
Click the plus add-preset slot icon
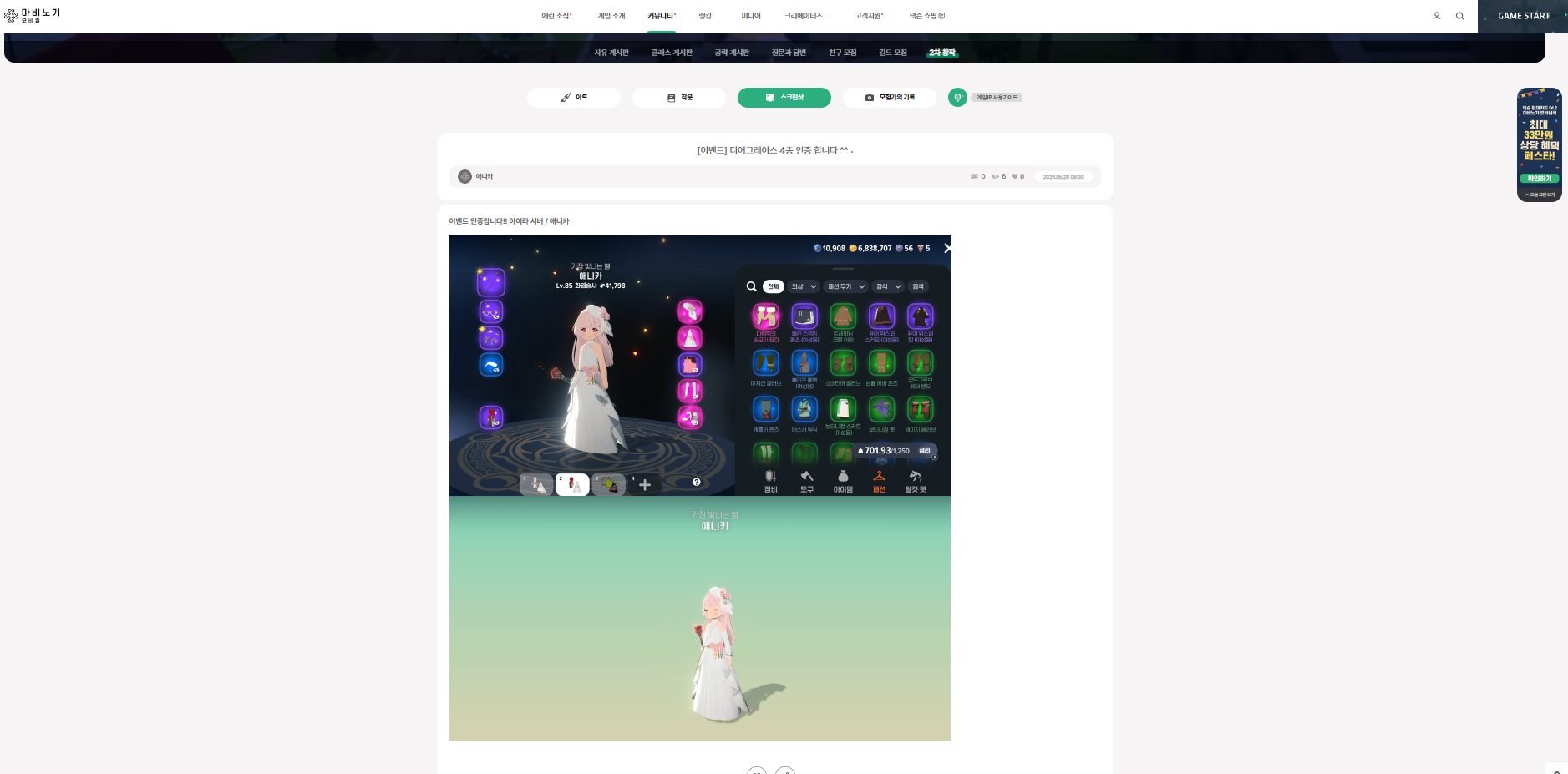pyautogui.click(x=644, y=485)
